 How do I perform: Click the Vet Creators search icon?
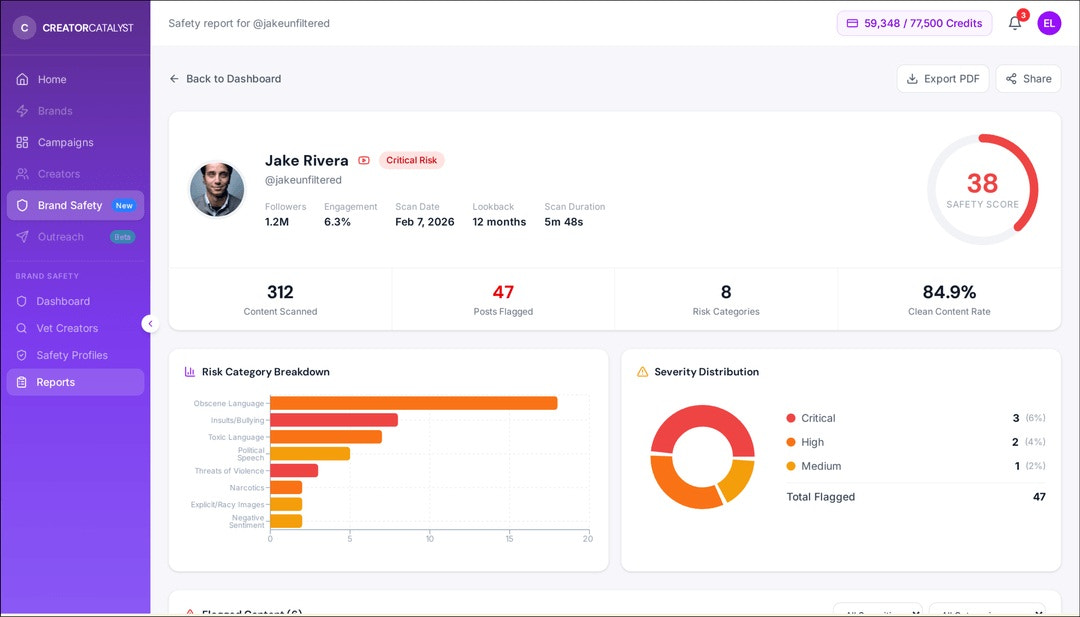[21, 328]
